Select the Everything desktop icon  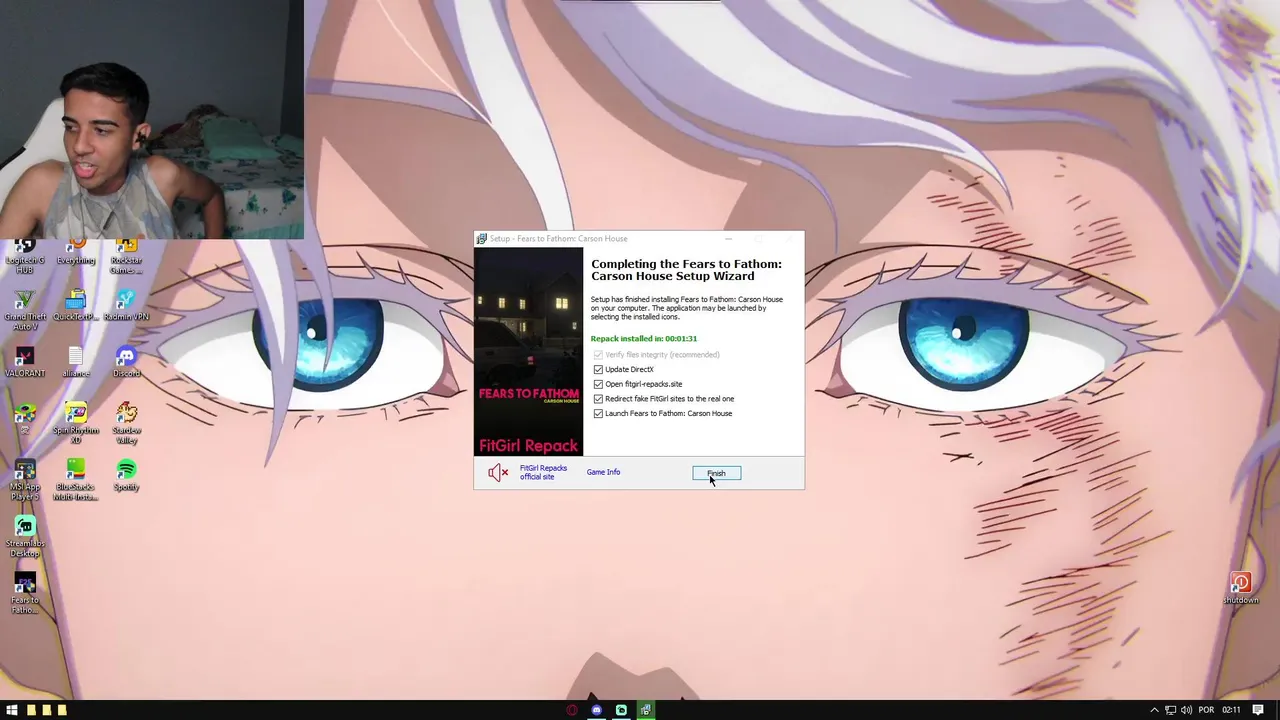[x=76, y=253]
